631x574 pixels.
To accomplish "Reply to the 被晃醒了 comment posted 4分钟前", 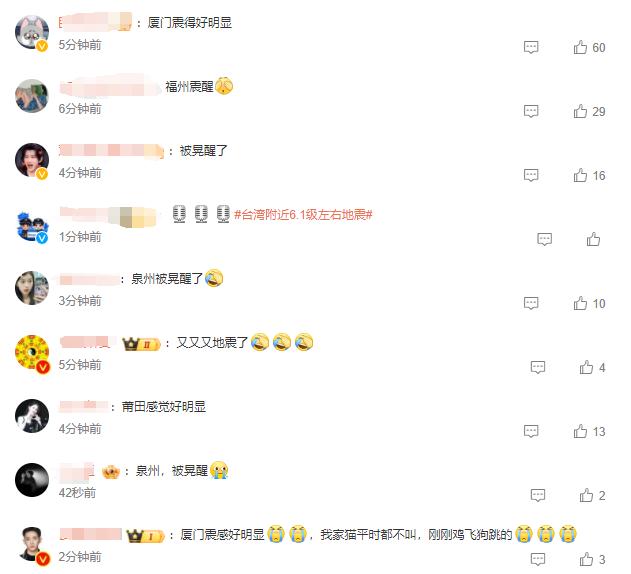I will [x=531, y=175].
